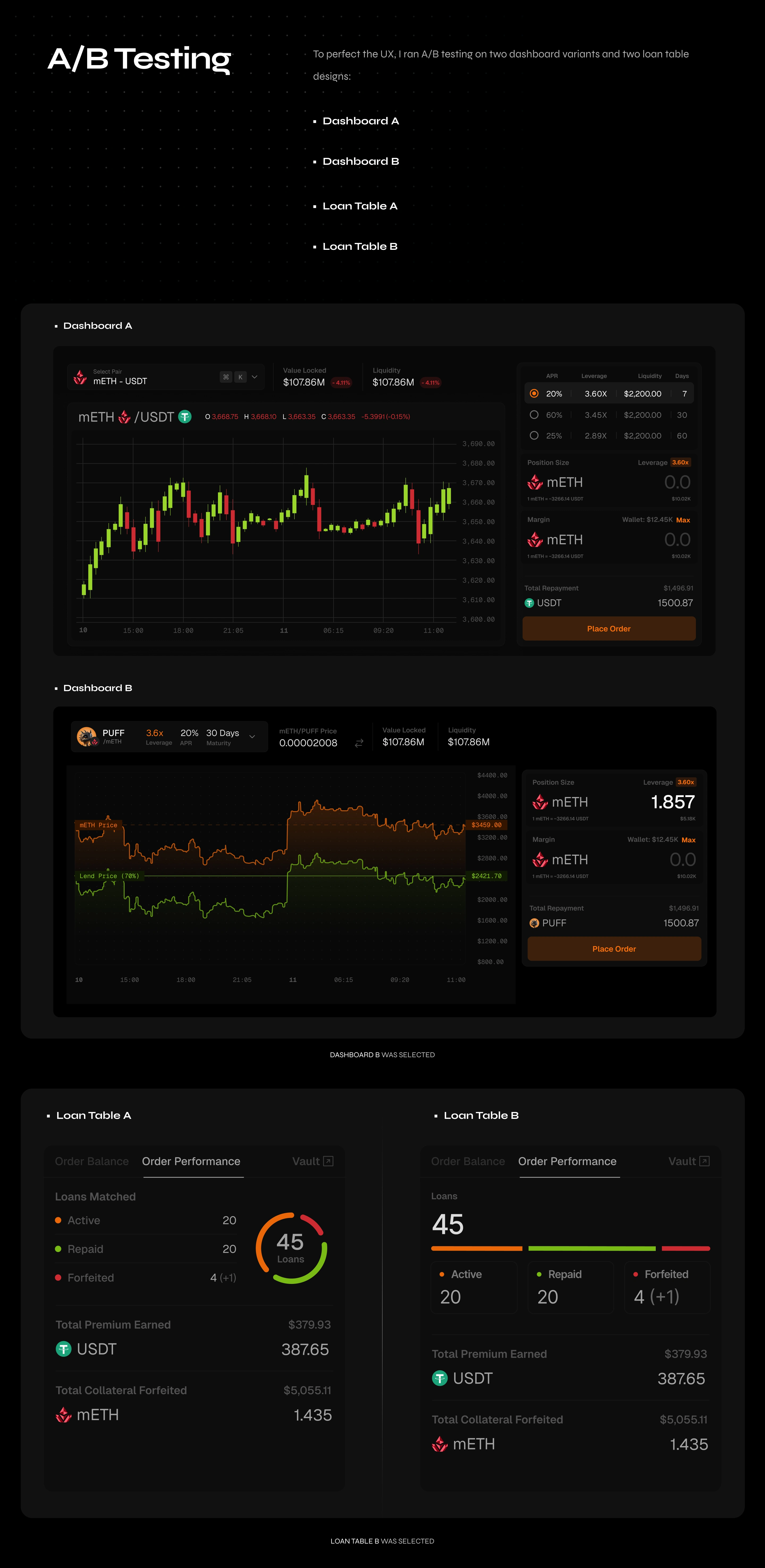Select the 20% APR radio option

534,394
